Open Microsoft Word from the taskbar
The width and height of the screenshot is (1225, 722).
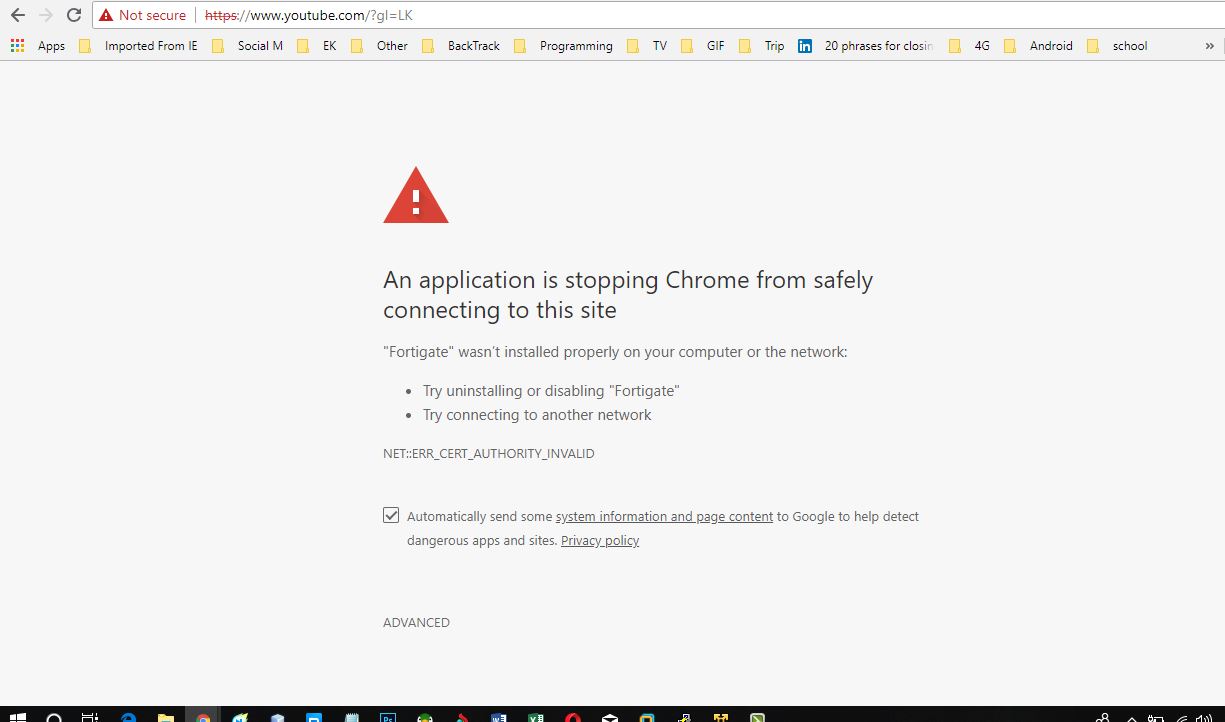point(499,716)
